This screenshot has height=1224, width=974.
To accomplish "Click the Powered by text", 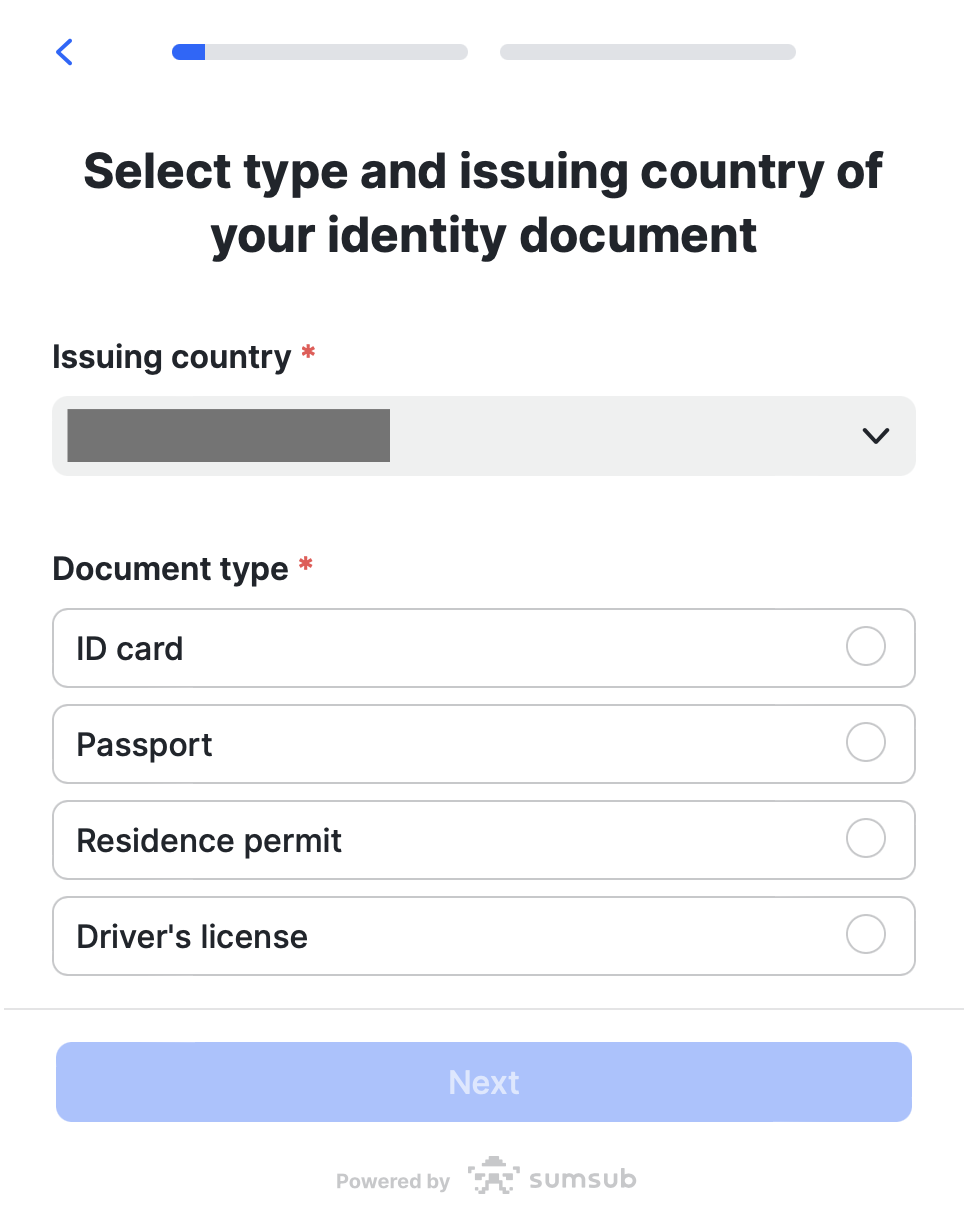I will (393, 1182).
